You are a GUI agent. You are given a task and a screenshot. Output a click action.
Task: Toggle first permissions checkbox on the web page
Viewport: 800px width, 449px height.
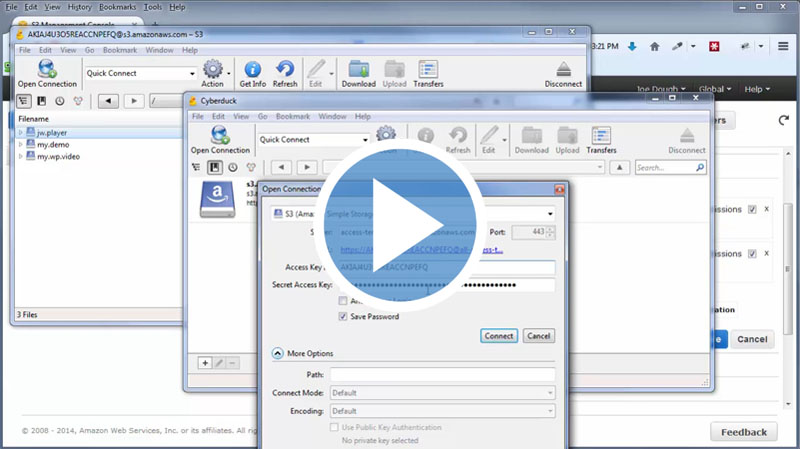coord(752,210)
